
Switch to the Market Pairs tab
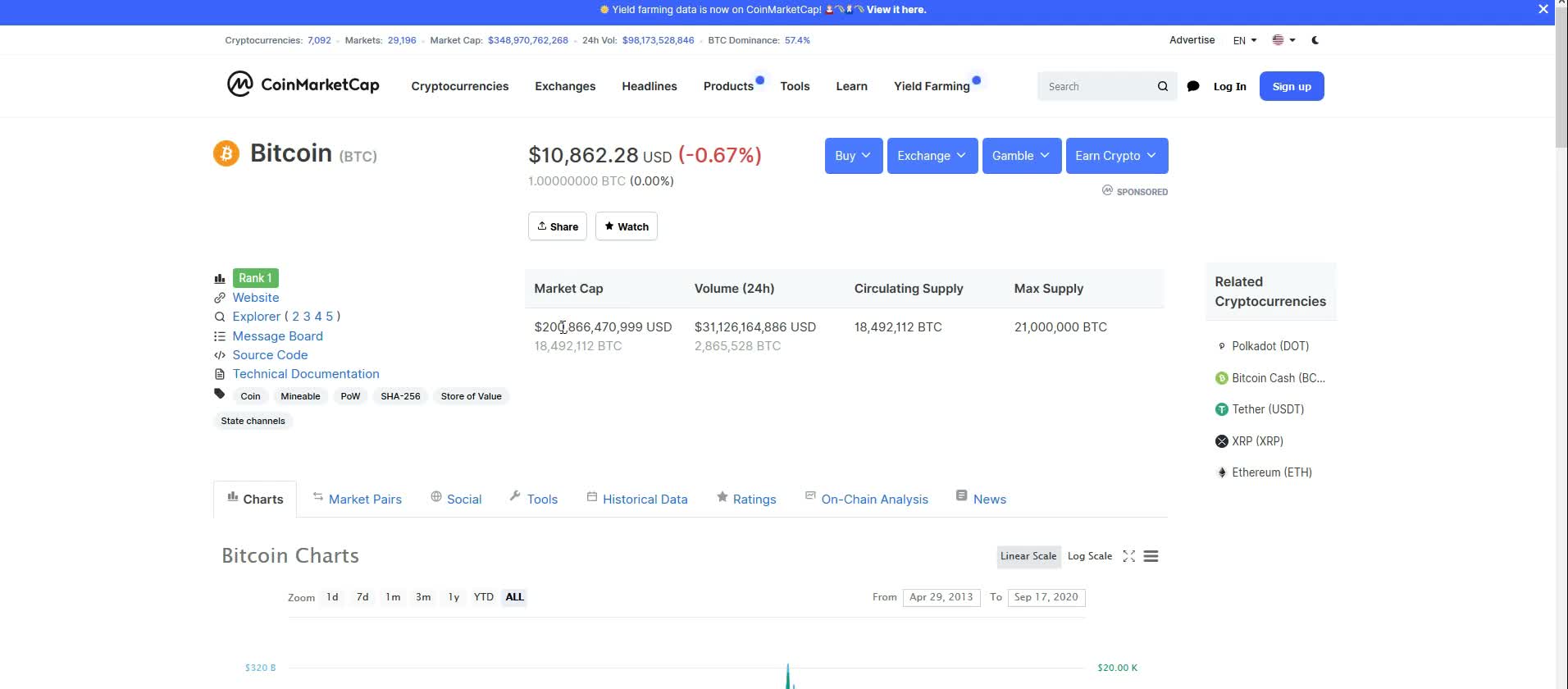(365, 500)
